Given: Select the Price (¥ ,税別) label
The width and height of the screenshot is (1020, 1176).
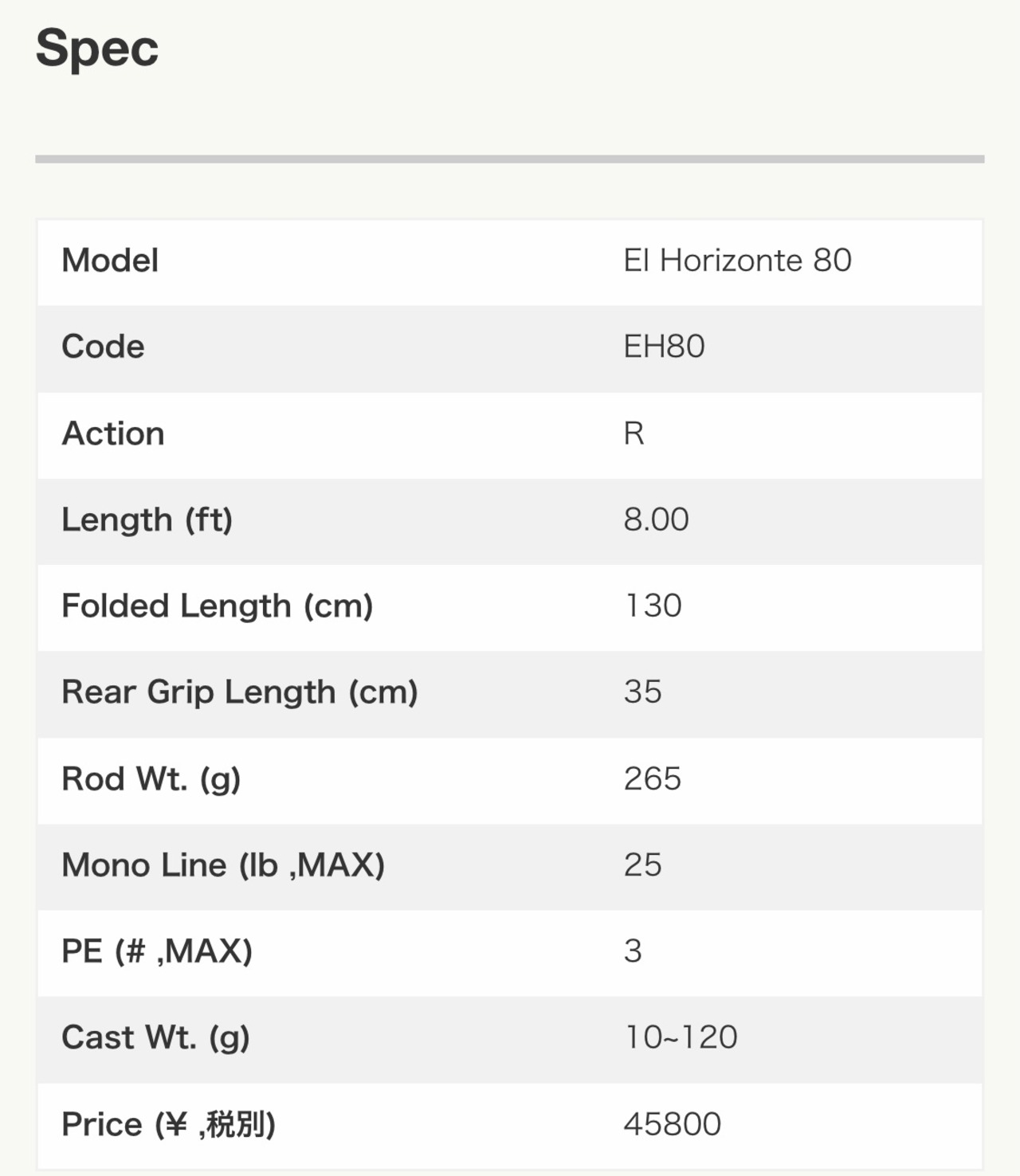Looking at the screenshot, I should [169, 1124].
